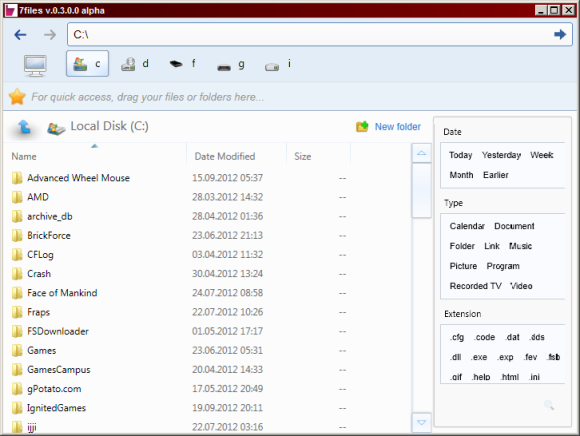Filter by Today date

point(461,155)
